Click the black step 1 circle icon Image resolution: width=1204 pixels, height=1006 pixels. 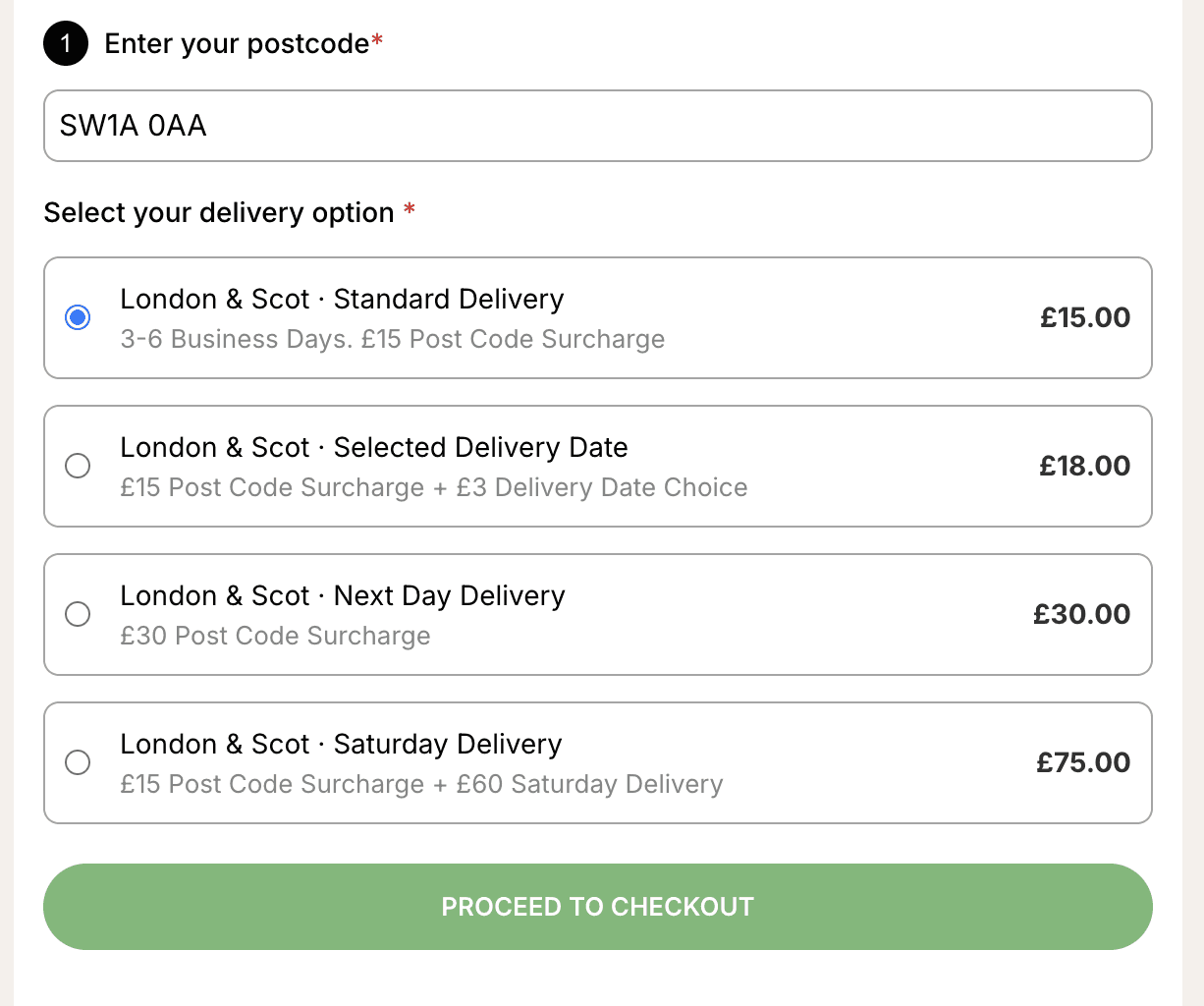coord(66,43)
